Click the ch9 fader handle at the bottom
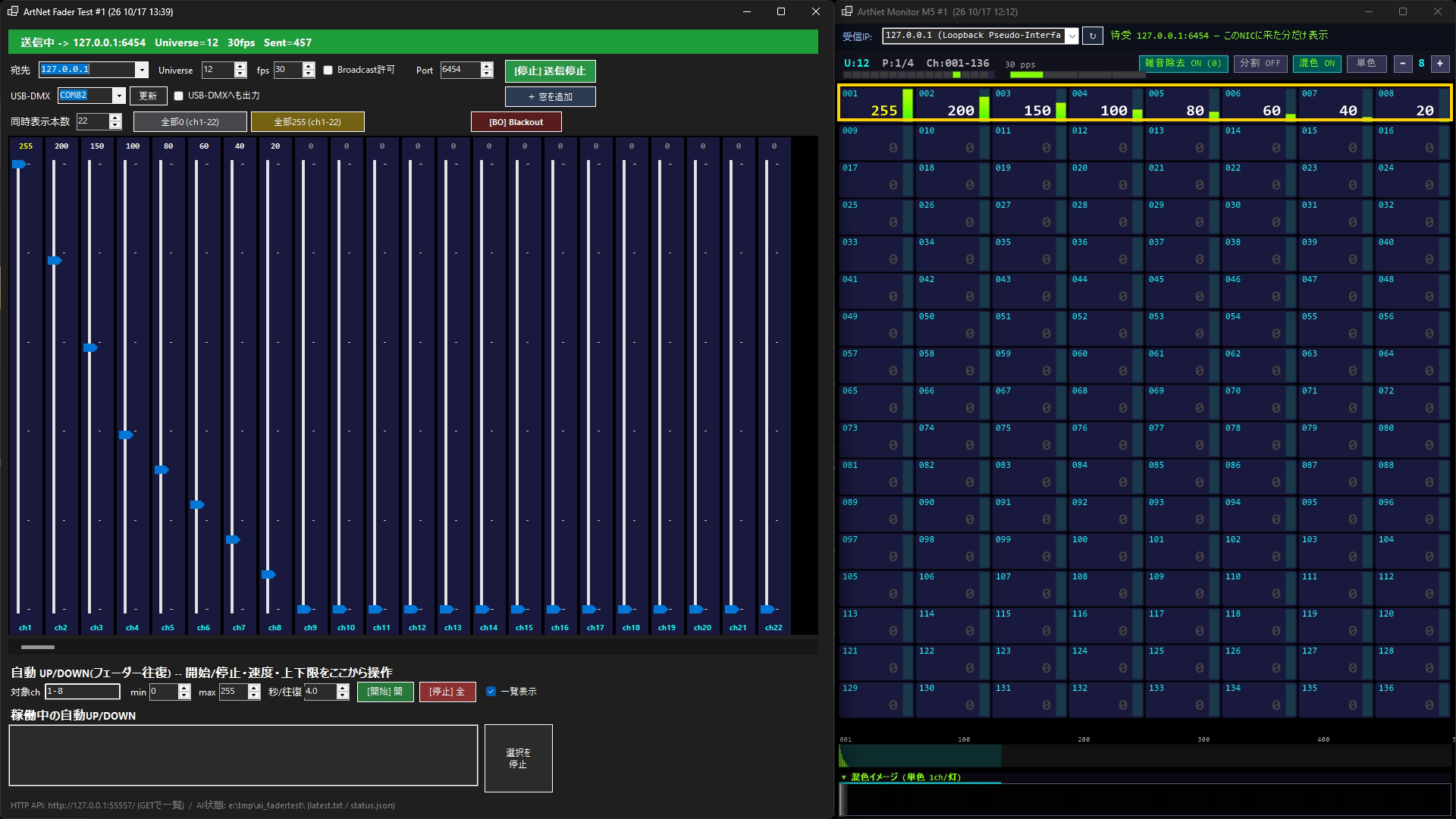 (304, 610)
